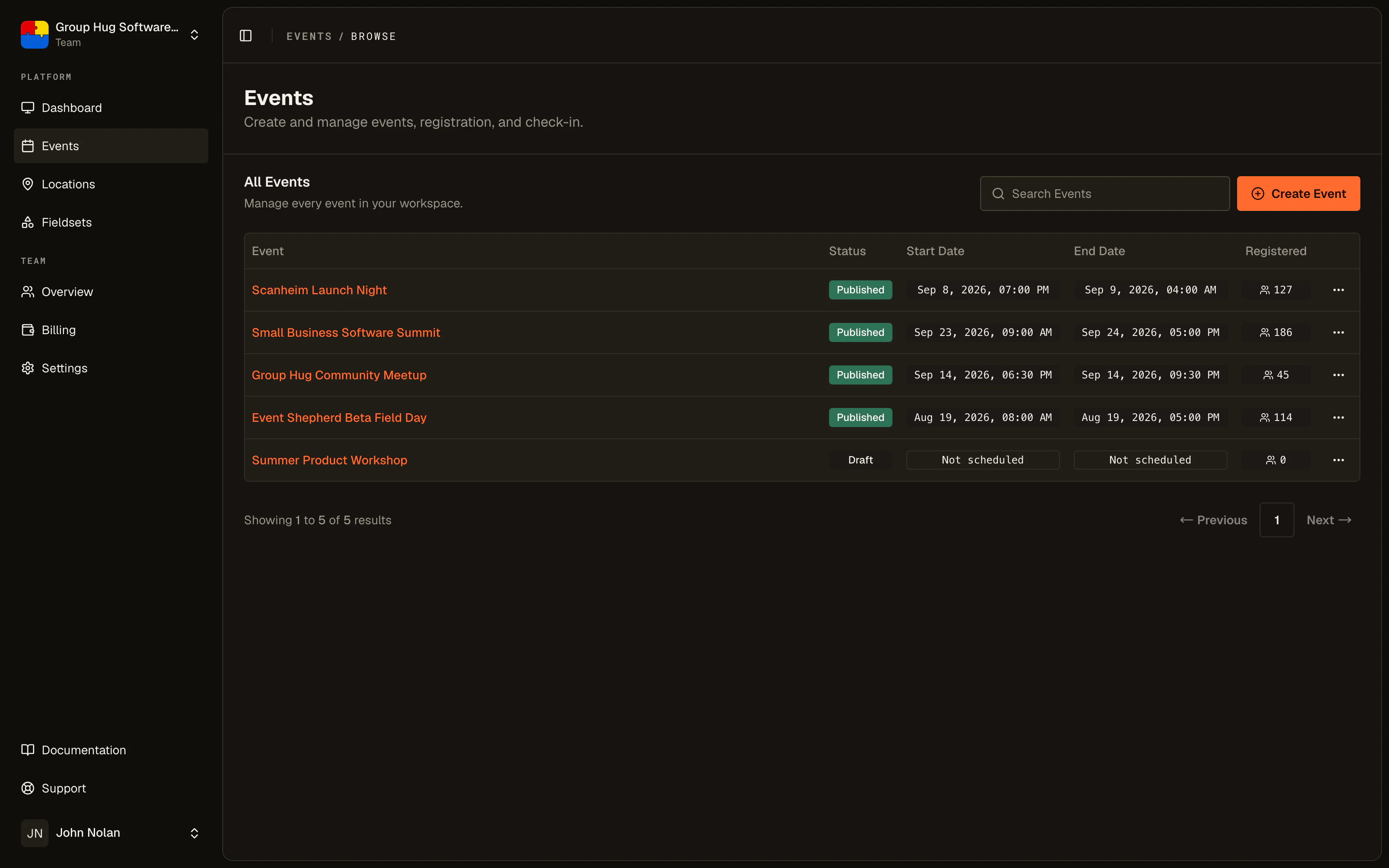Select Events in the sidebar
This screenshot has height=868, width=1389.
tap(111, 146)
